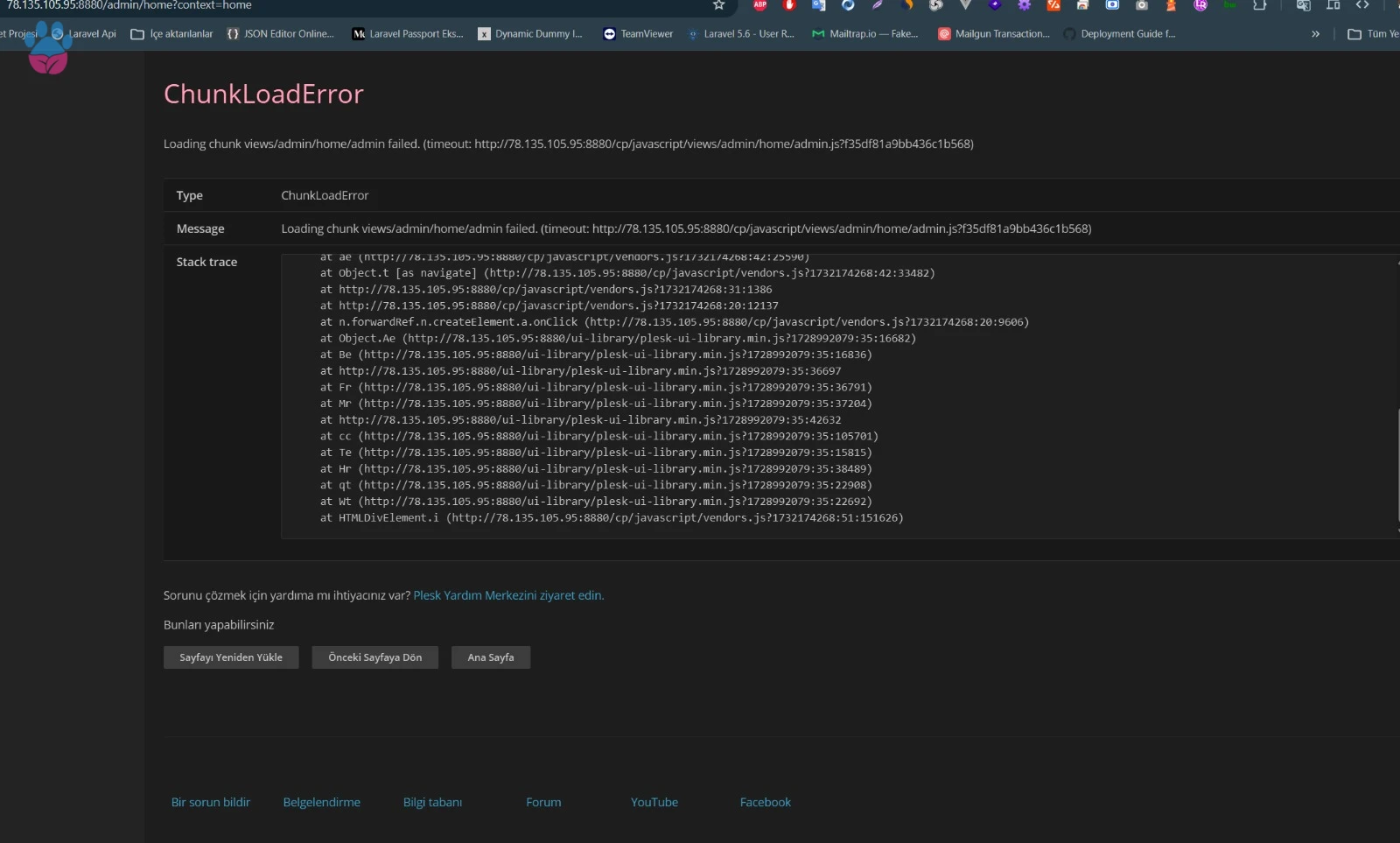Click the browser address bar URL
1400x843 pixels.
coord(129,5)
